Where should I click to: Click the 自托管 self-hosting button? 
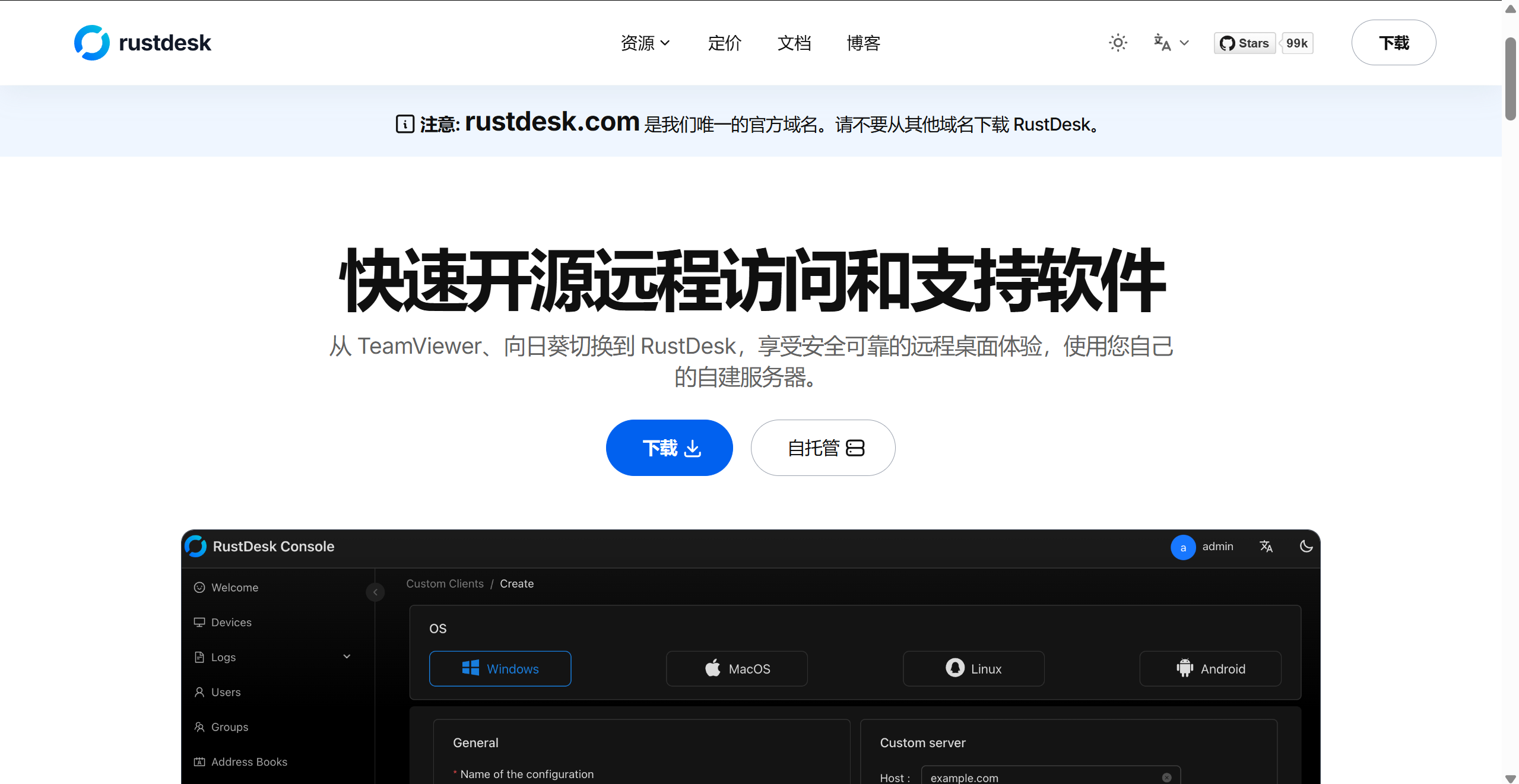coord(823,447)
